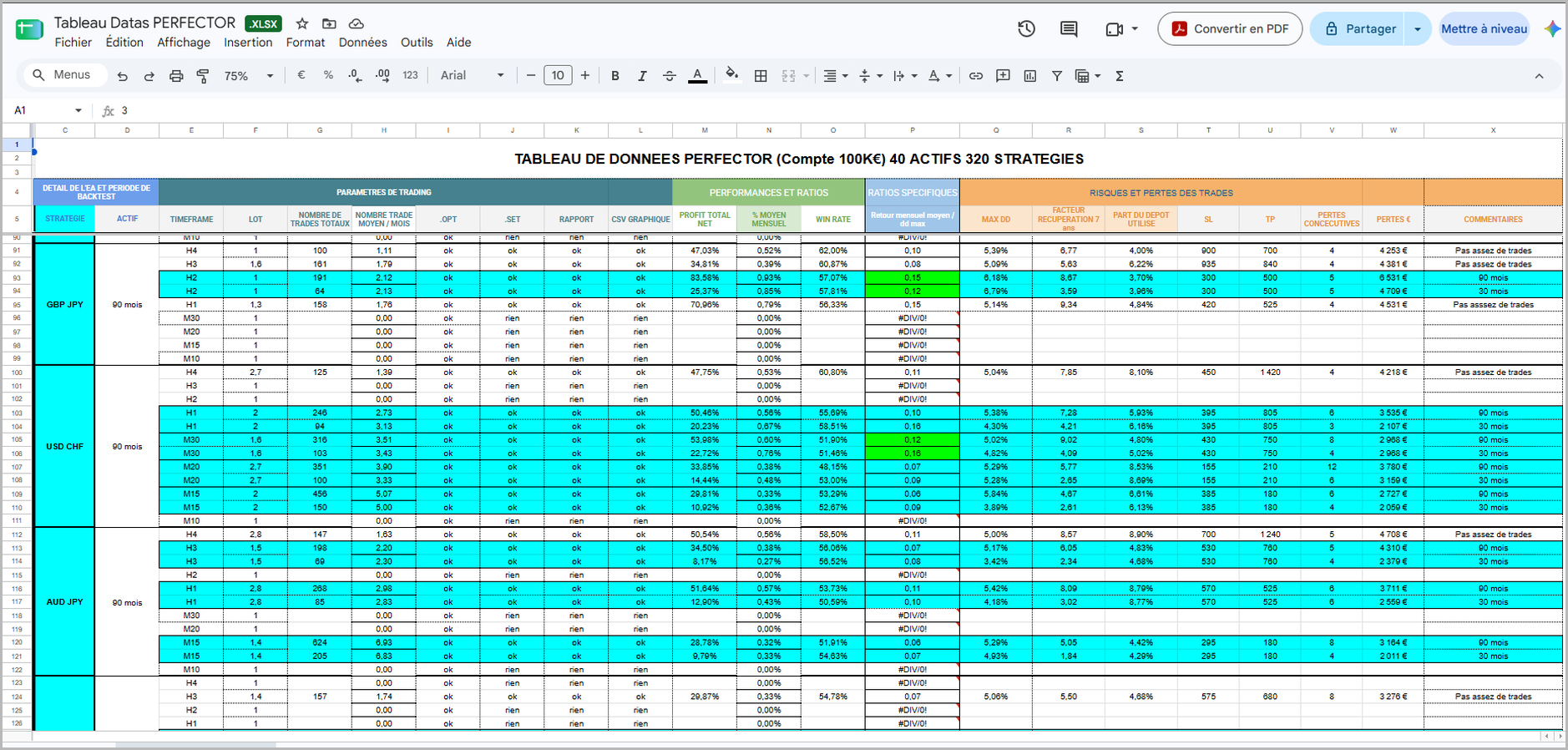Open the Édition menu
This screenshot has height=750, width=1568.
pos(124,43)
